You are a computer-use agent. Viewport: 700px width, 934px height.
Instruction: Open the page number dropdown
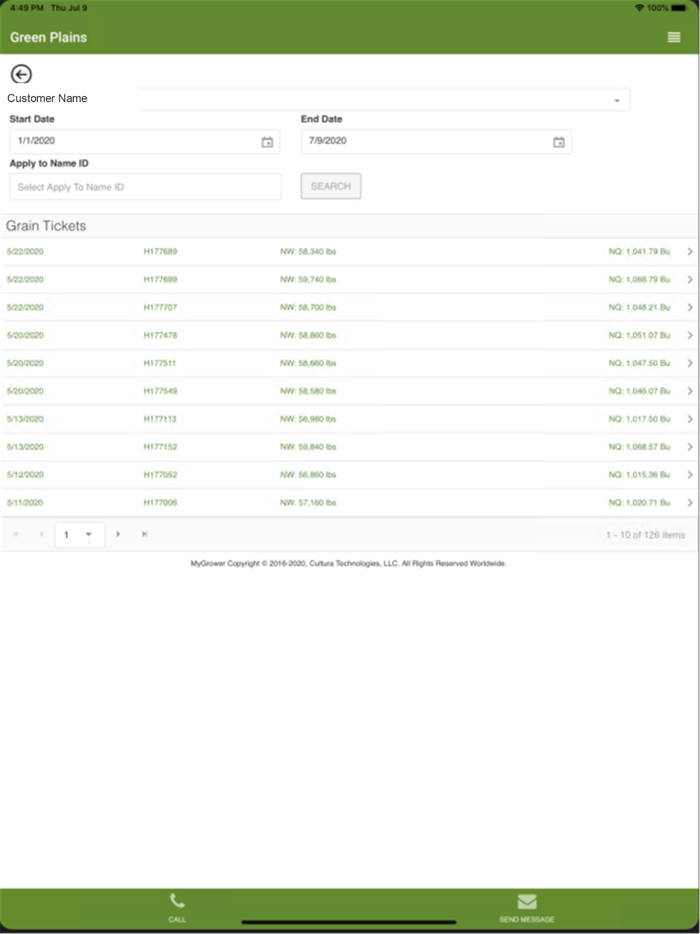[x=89, y=534]
